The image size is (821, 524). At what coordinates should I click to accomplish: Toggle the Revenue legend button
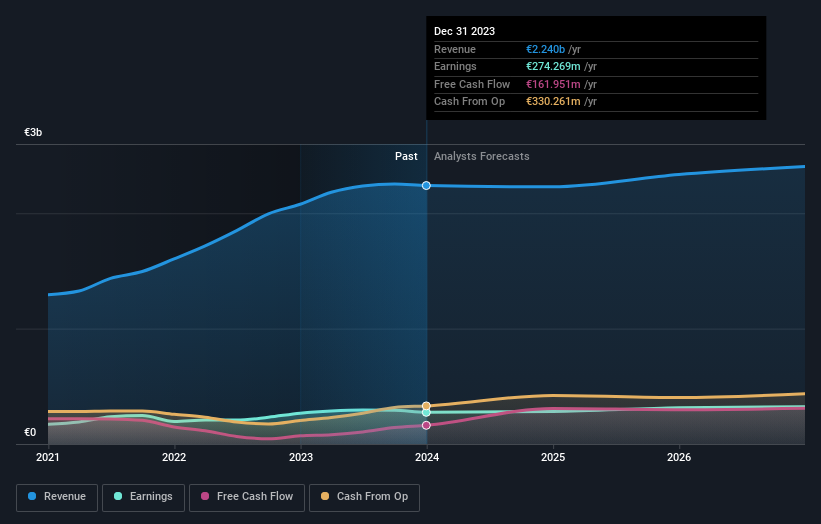(x=57, y=497)
